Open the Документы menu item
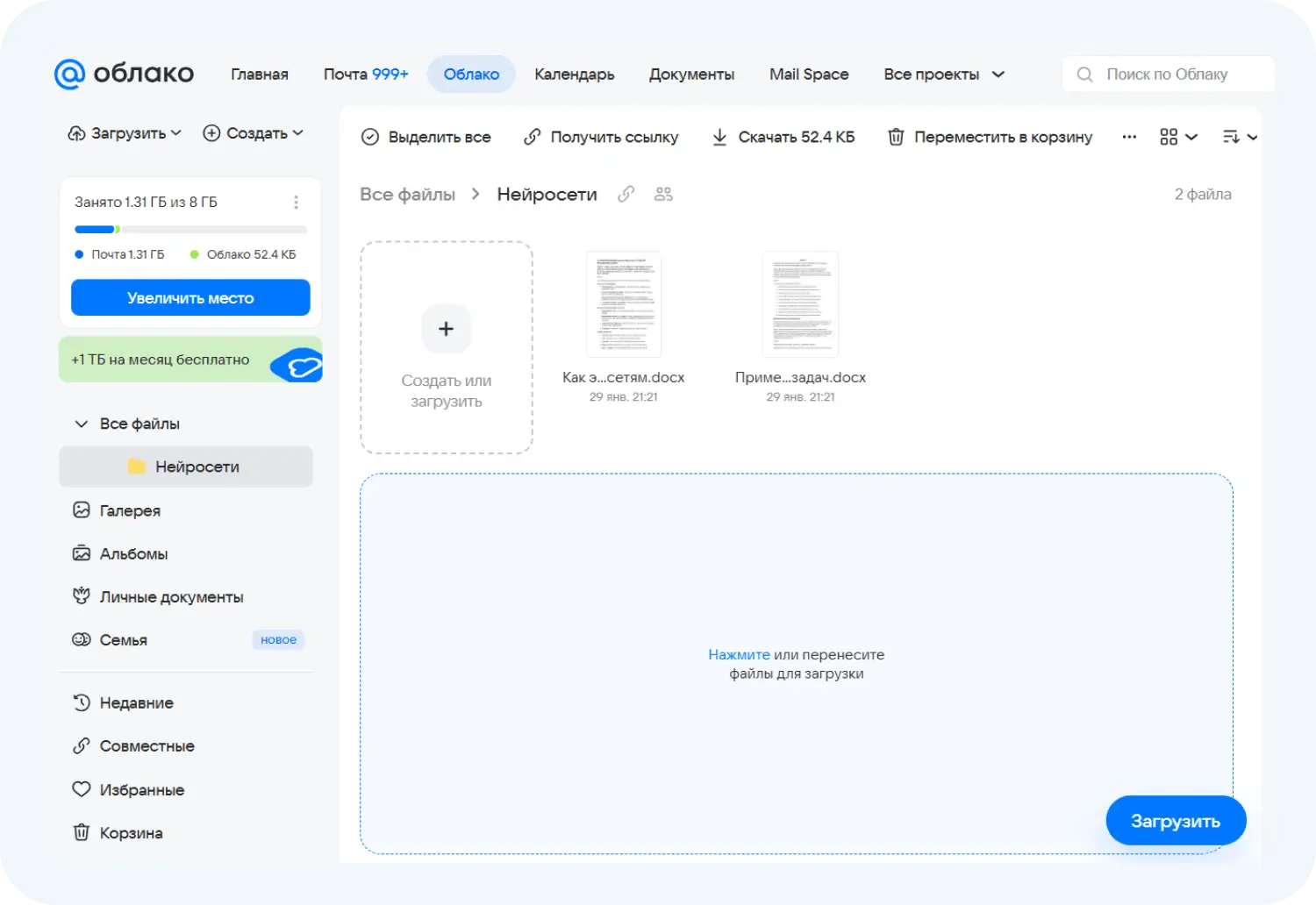Viewport: 1316px width, 905px height. point(691,74)
